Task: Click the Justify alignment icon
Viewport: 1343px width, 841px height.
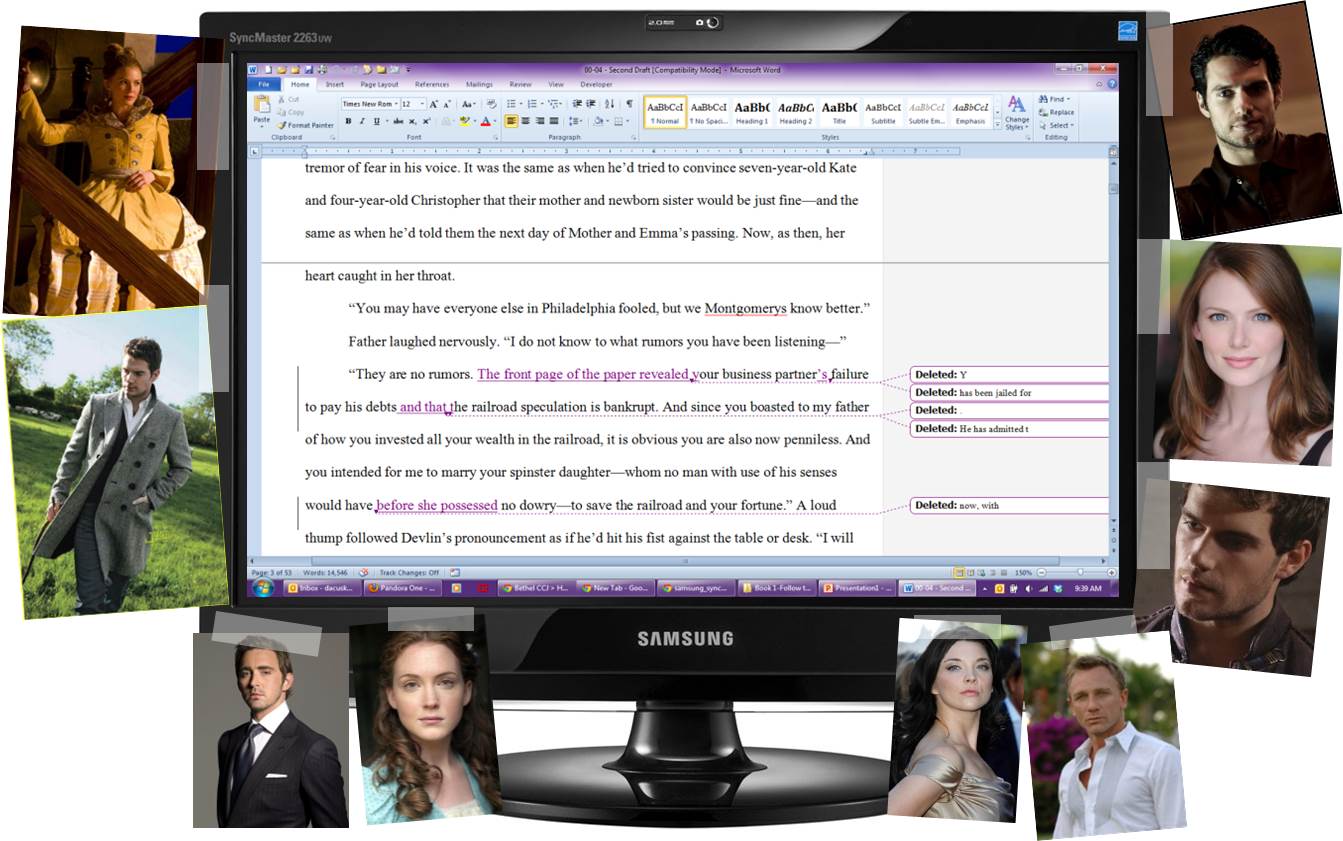Action: click(554, 121)
